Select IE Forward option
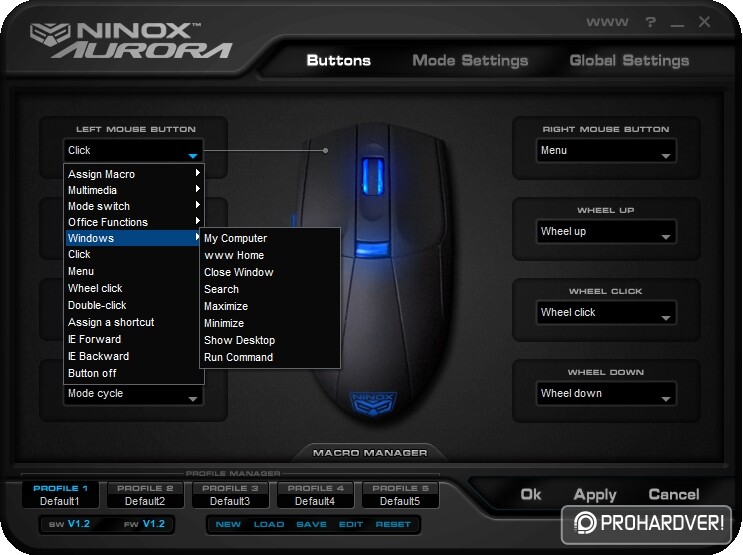Image resolution: width=743 pixels, height=555 pixels. 134,339
